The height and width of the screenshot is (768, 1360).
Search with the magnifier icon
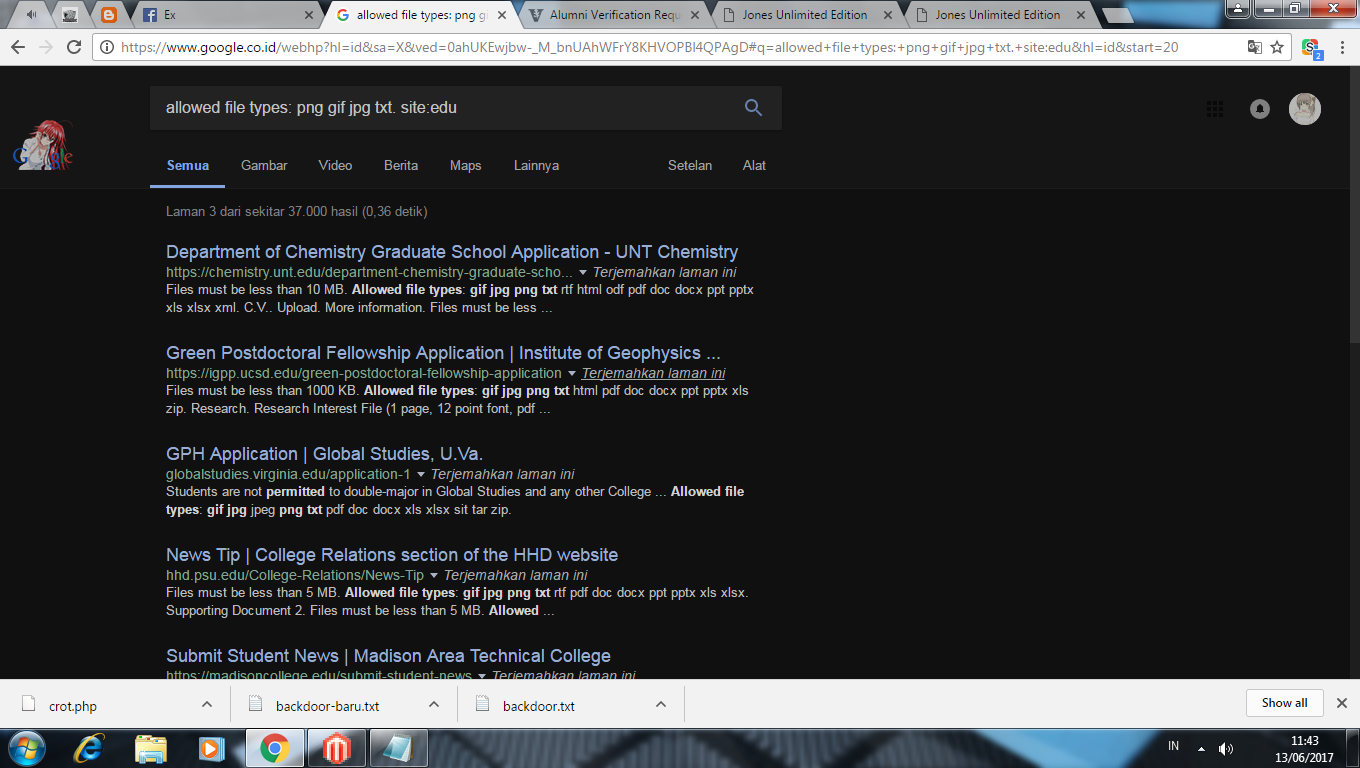(754, 107)
